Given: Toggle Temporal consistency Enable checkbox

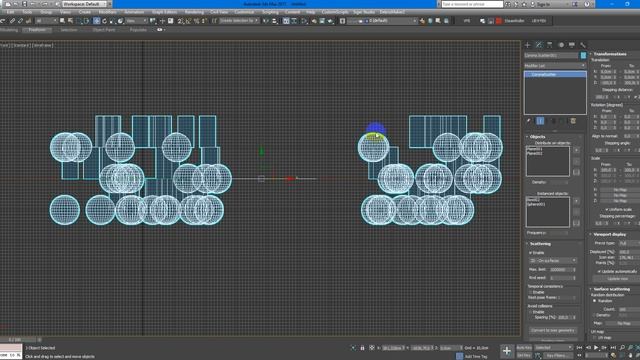Looking at the screenshot, I should pyautogui.click(x=531, y=292).
